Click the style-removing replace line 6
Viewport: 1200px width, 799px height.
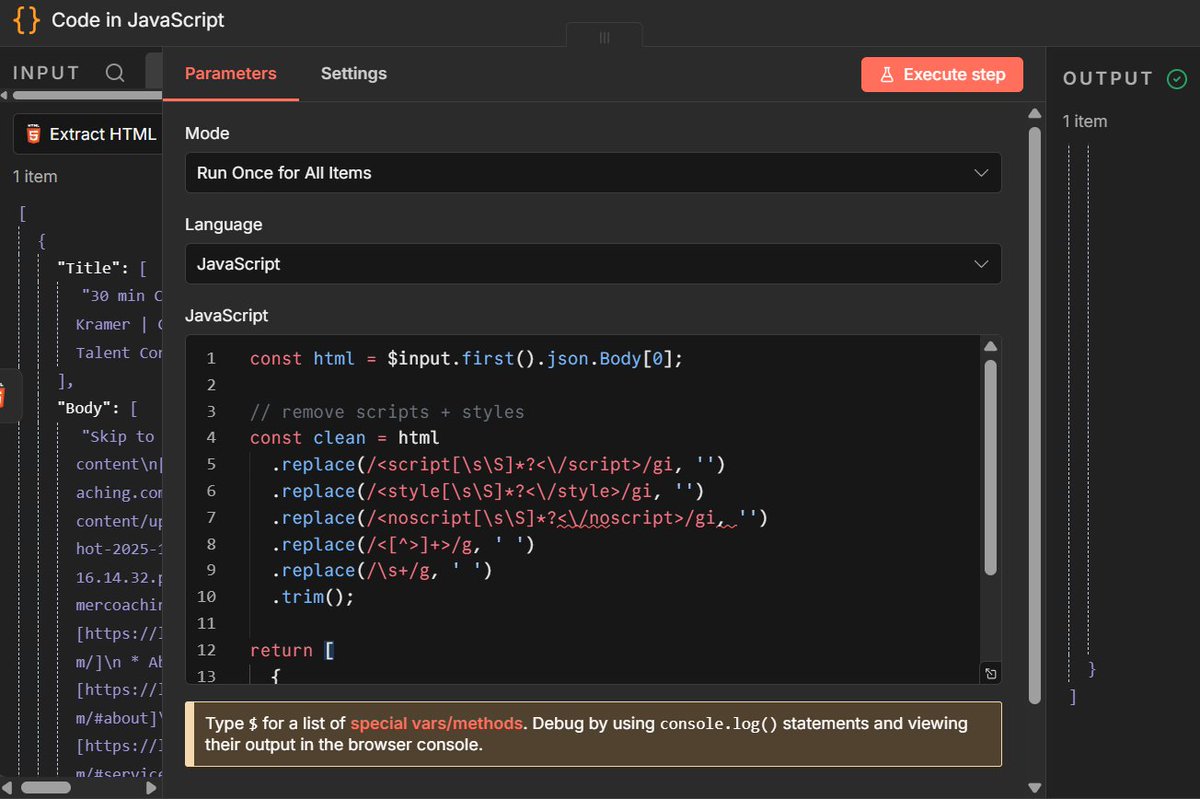coord(488,491)
